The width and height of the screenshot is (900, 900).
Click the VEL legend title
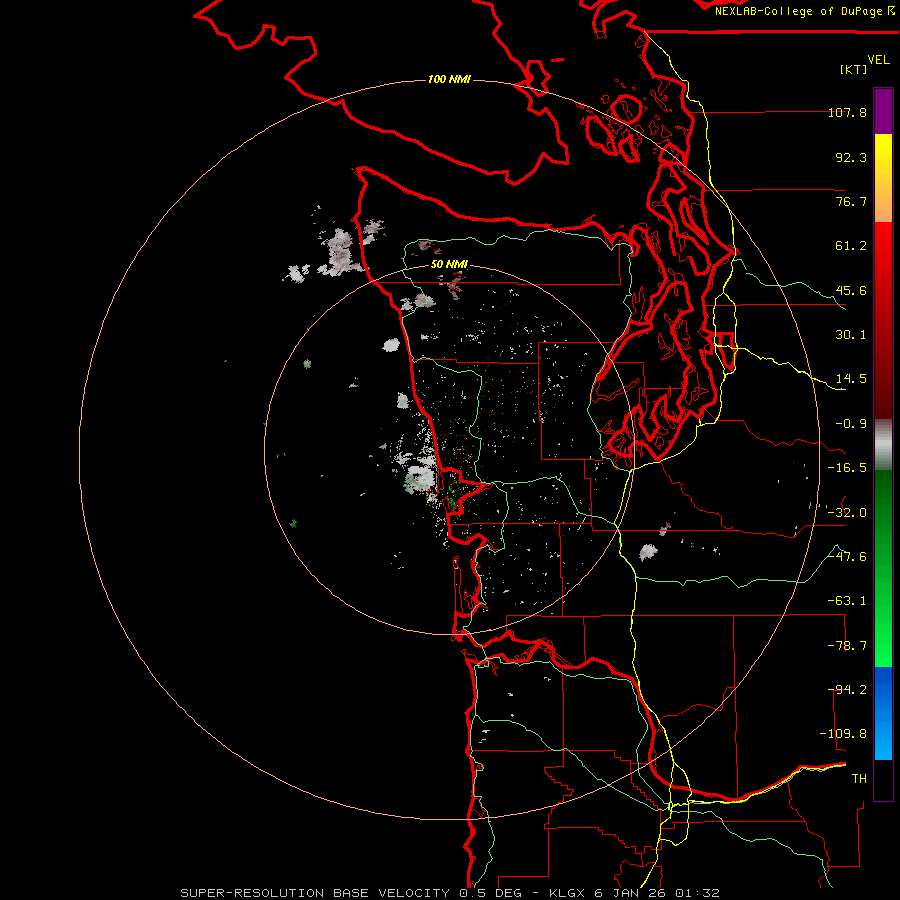(878, 60)
